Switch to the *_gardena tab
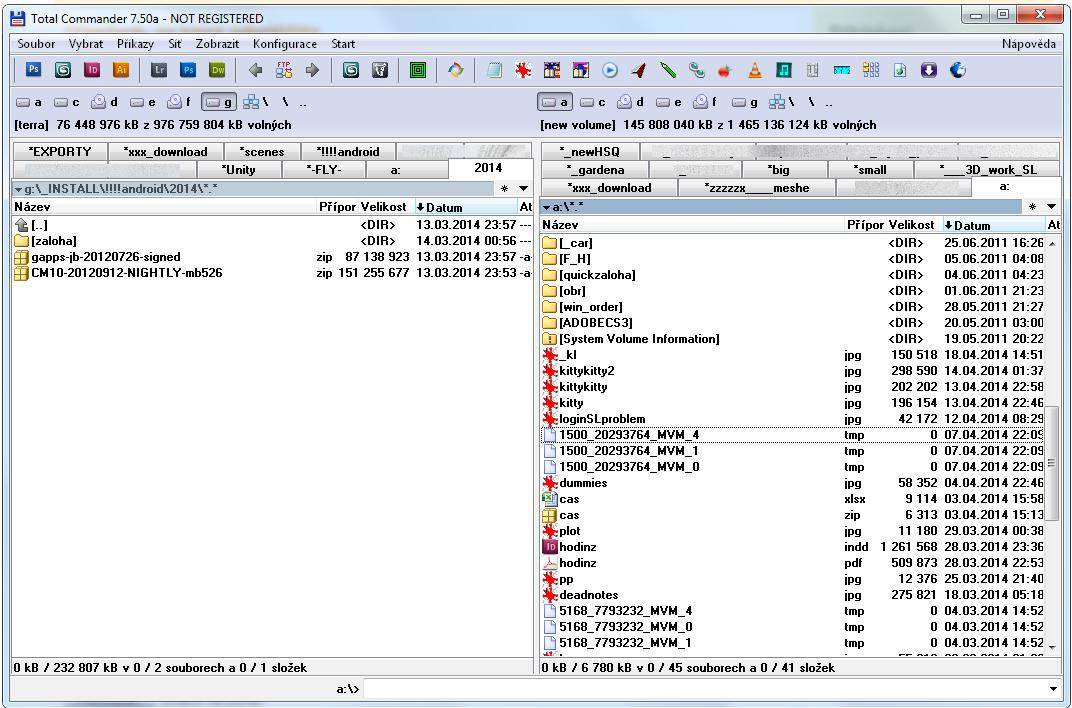1072x708 pixels. click(595, 169)
